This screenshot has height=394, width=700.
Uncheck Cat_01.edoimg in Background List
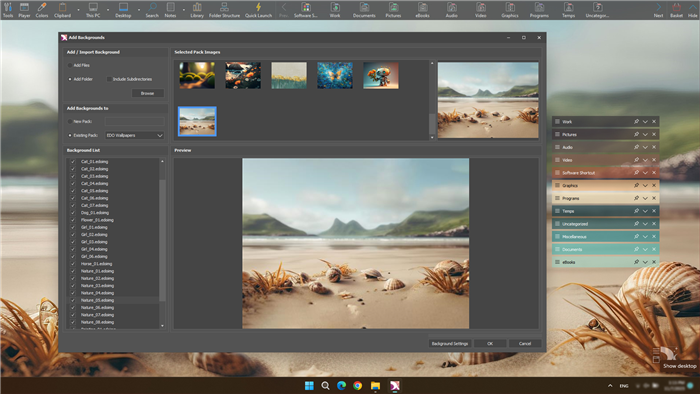73,162
